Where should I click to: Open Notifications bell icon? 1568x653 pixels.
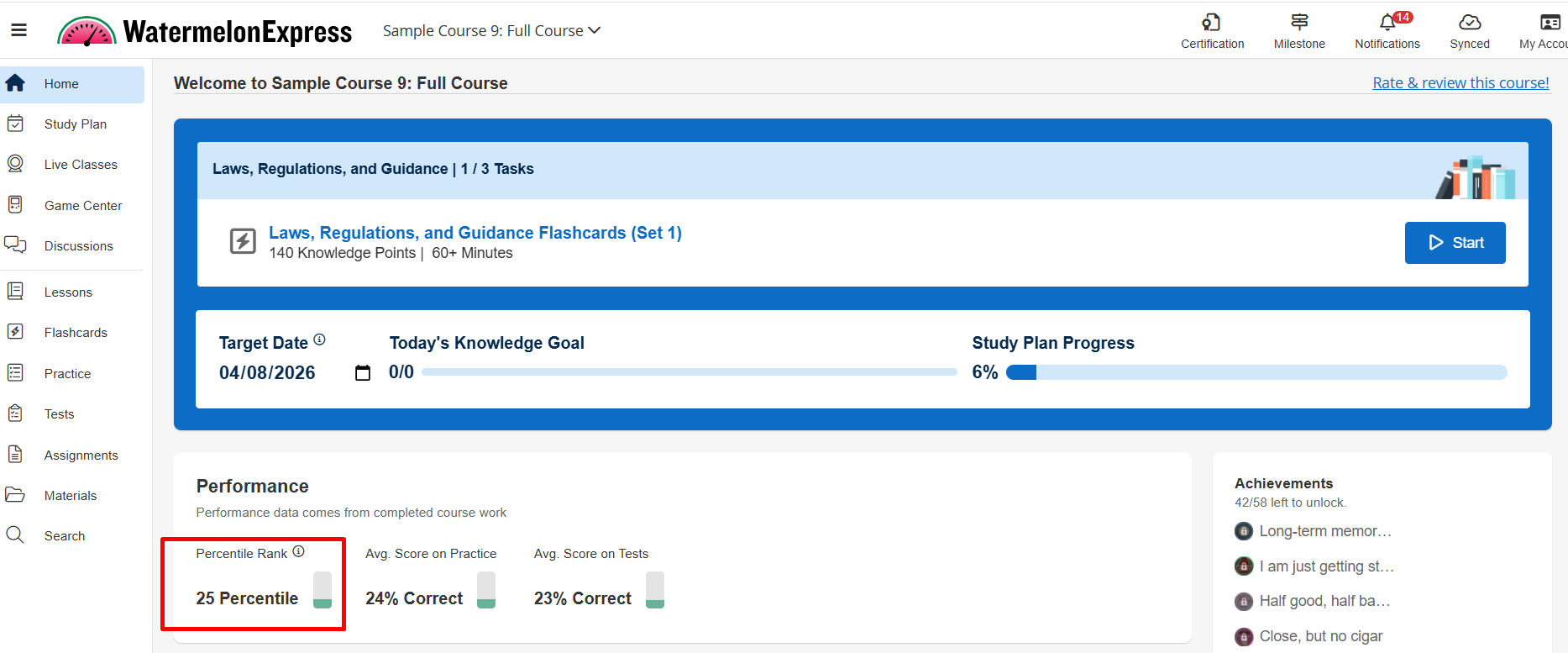click(1387, 23)
